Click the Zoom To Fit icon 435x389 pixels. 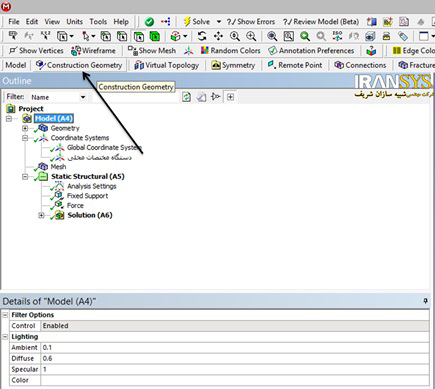[x=272, y=36]
